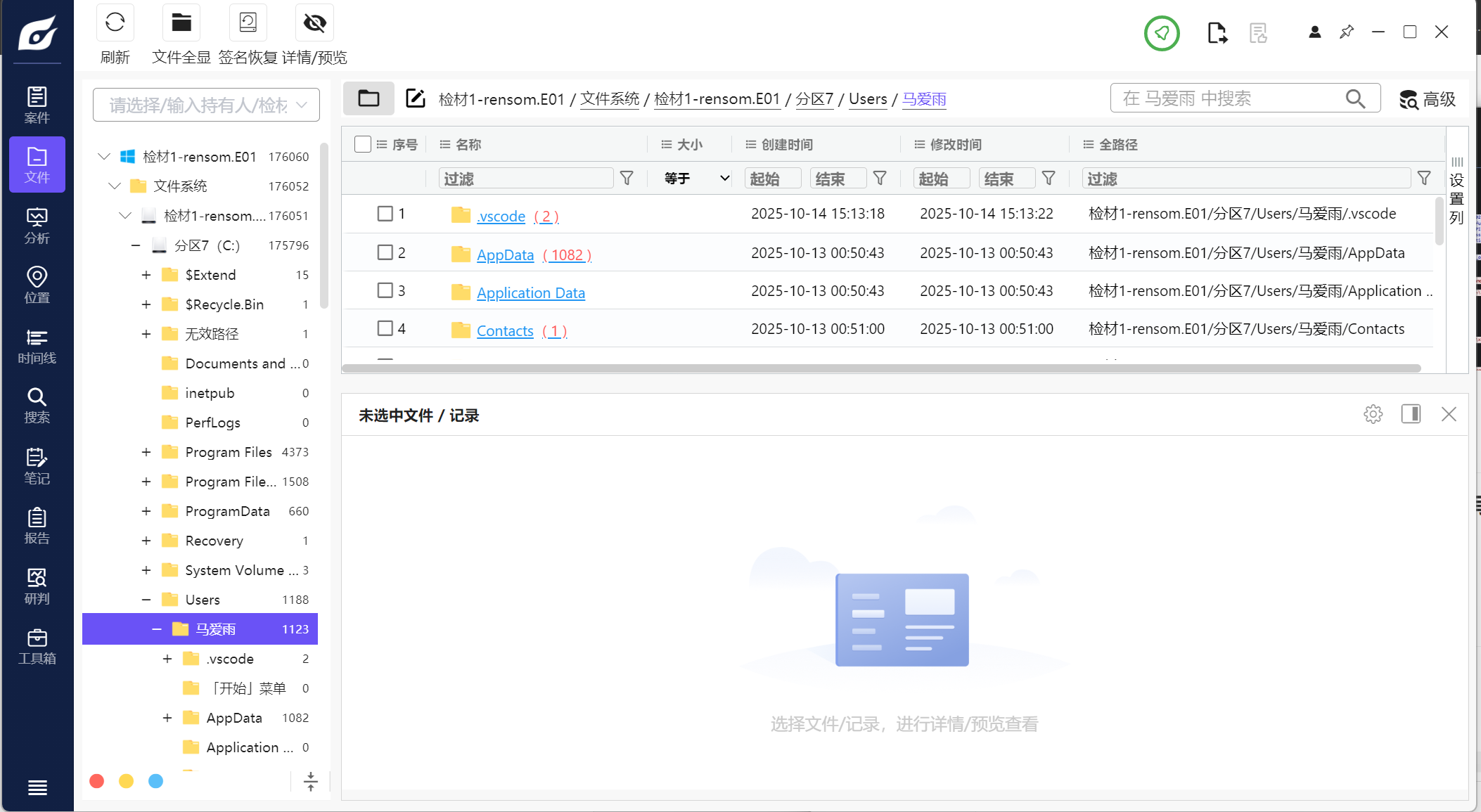This screenshot has width=1481, height=812.
Task: Tick the select-all checkbox in header
Action: click(363, 144)
